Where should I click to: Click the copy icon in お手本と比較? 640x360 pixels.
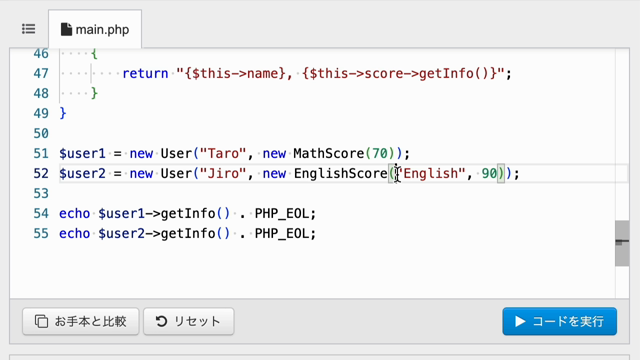coord(41,321)
